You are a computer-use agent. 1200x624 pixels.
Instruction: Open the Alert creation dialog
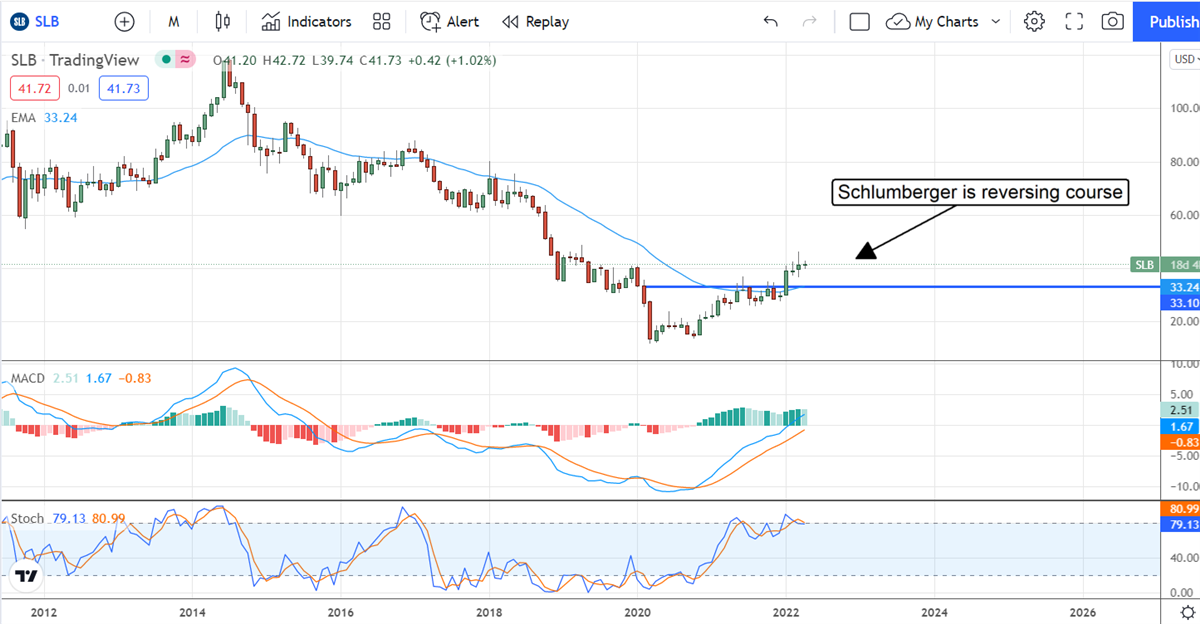tap(449, 21)
